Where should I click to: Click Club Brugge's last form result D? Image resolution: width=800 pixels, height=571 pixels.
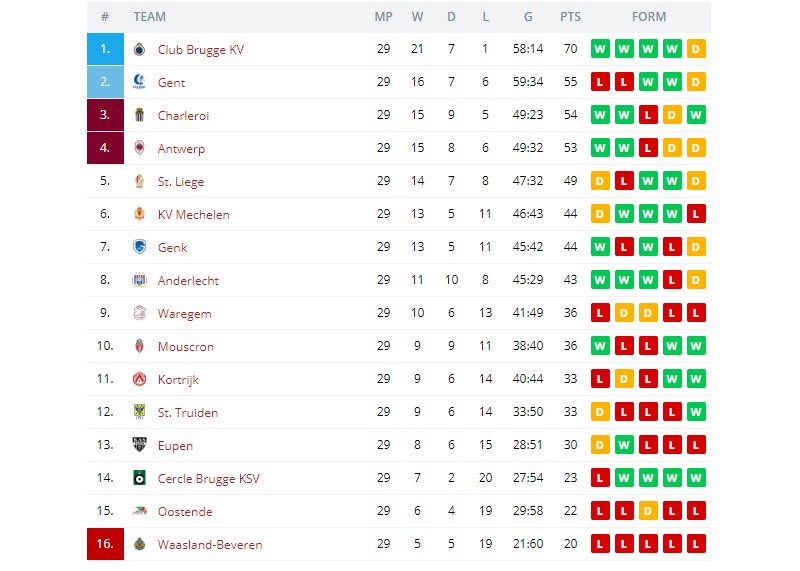click(x=696, y=49)
